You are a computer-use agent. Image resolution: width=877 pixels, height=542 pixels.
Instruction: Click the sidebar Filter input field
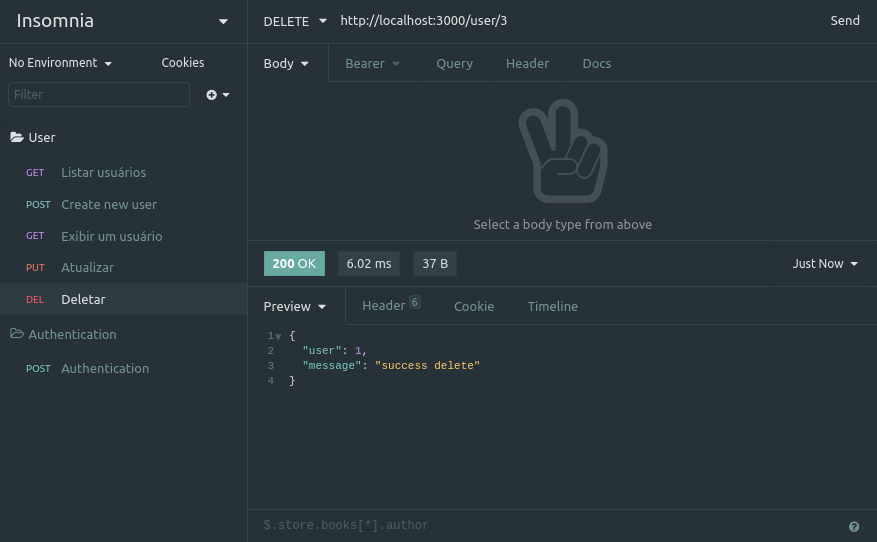[x=99, y=95]
